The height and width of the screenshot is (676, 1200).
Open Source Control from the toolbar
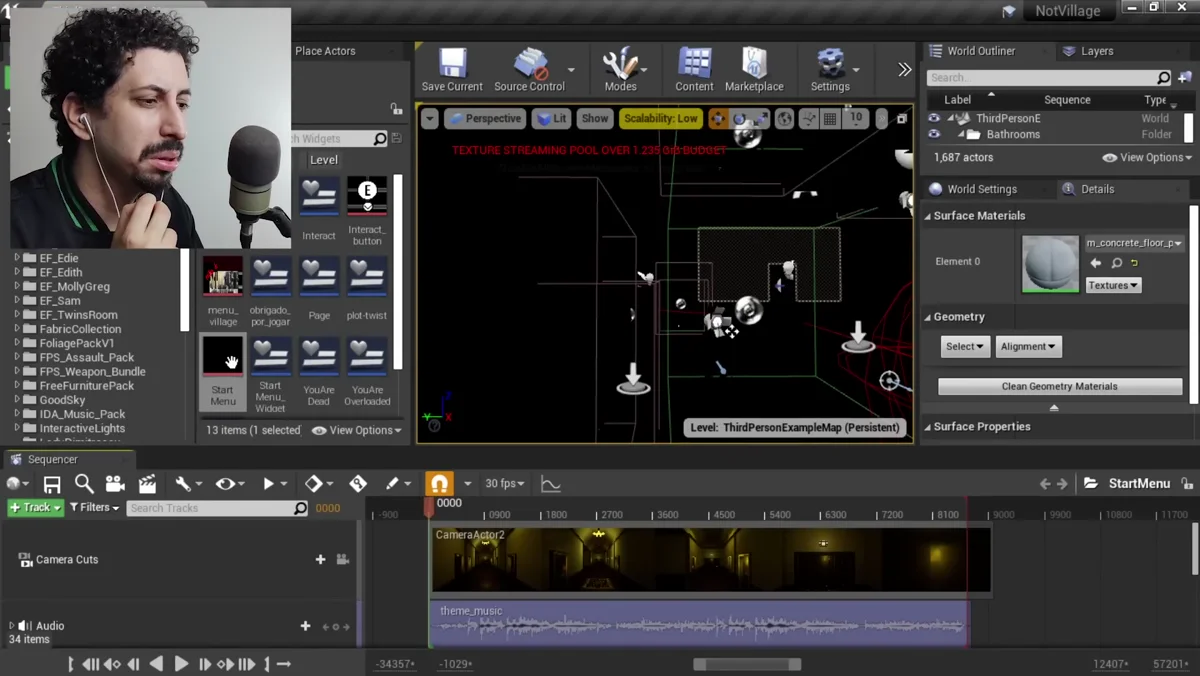pyautogui.click(x=530, y=70)
